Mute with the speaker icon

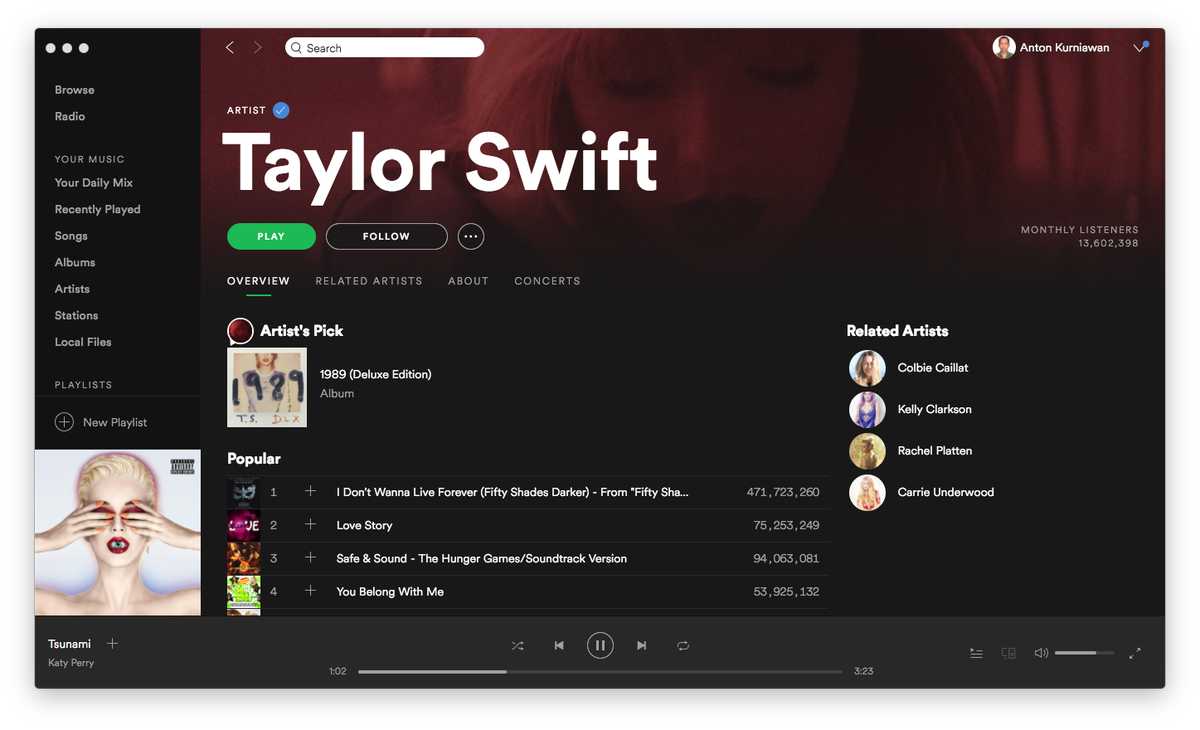pyautogui.click(x=1041, y=653)
